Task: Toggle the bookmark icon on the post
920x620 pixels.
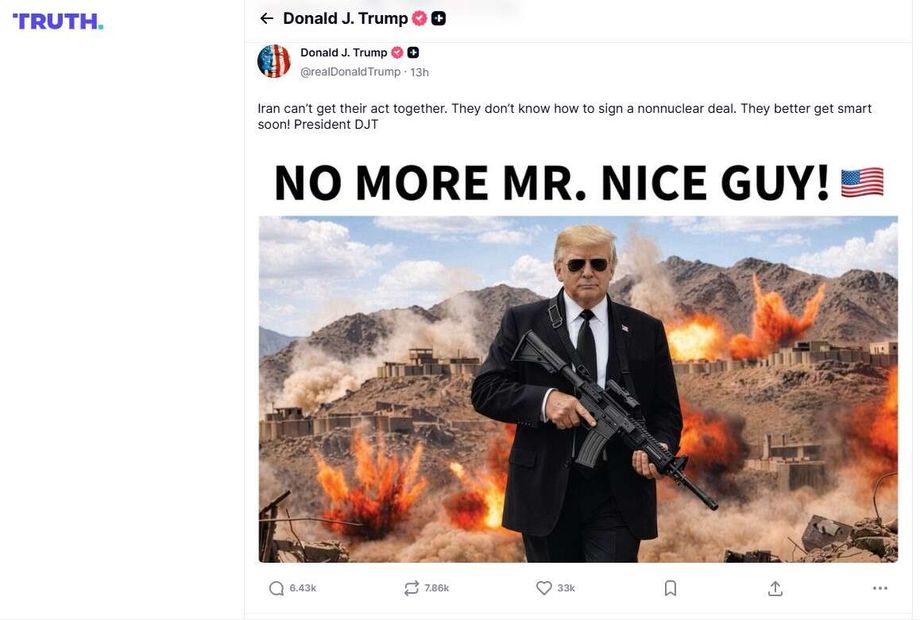Action: tap(670, 588)
